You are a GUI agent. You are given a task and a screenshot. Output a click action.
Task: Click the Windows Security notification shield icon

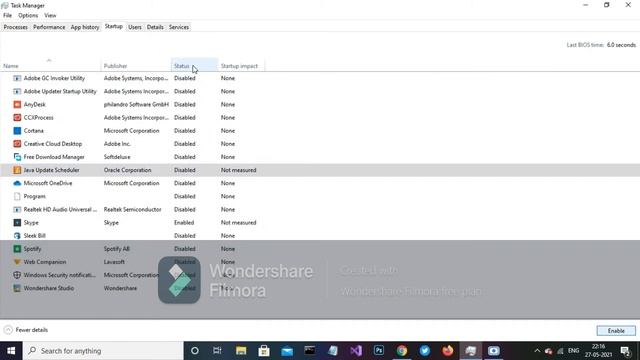click(x=17, y=275)
